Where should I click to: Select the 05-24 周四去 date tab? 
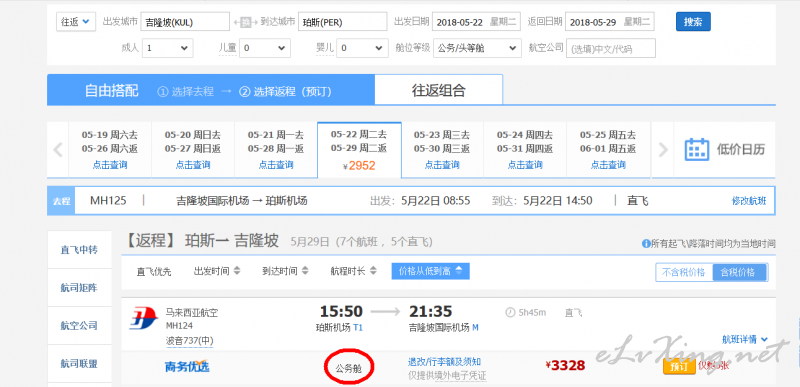pos(525,150)
